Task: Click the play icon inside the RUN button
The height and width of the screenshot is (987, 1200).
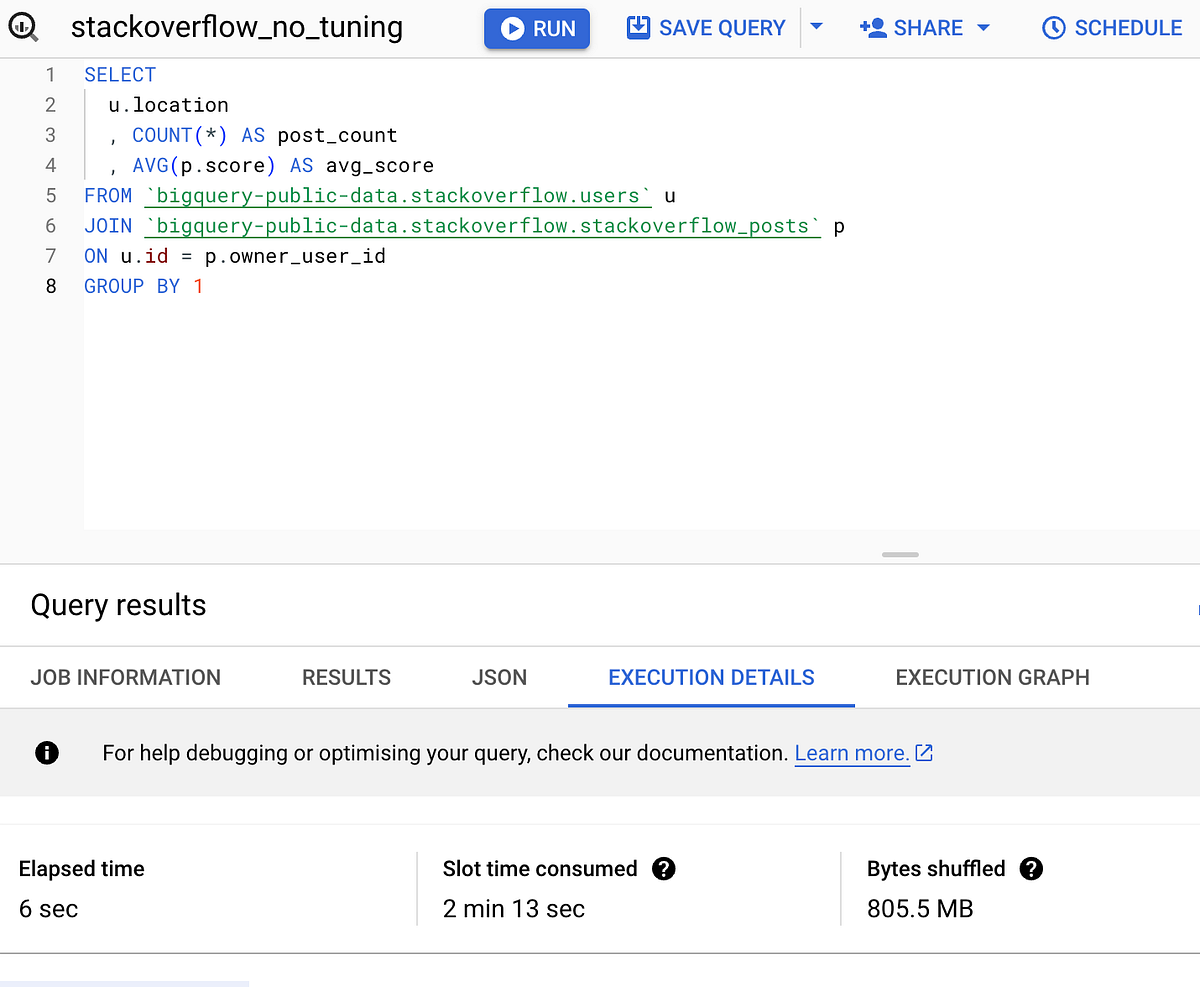Action: coord(512,28)
